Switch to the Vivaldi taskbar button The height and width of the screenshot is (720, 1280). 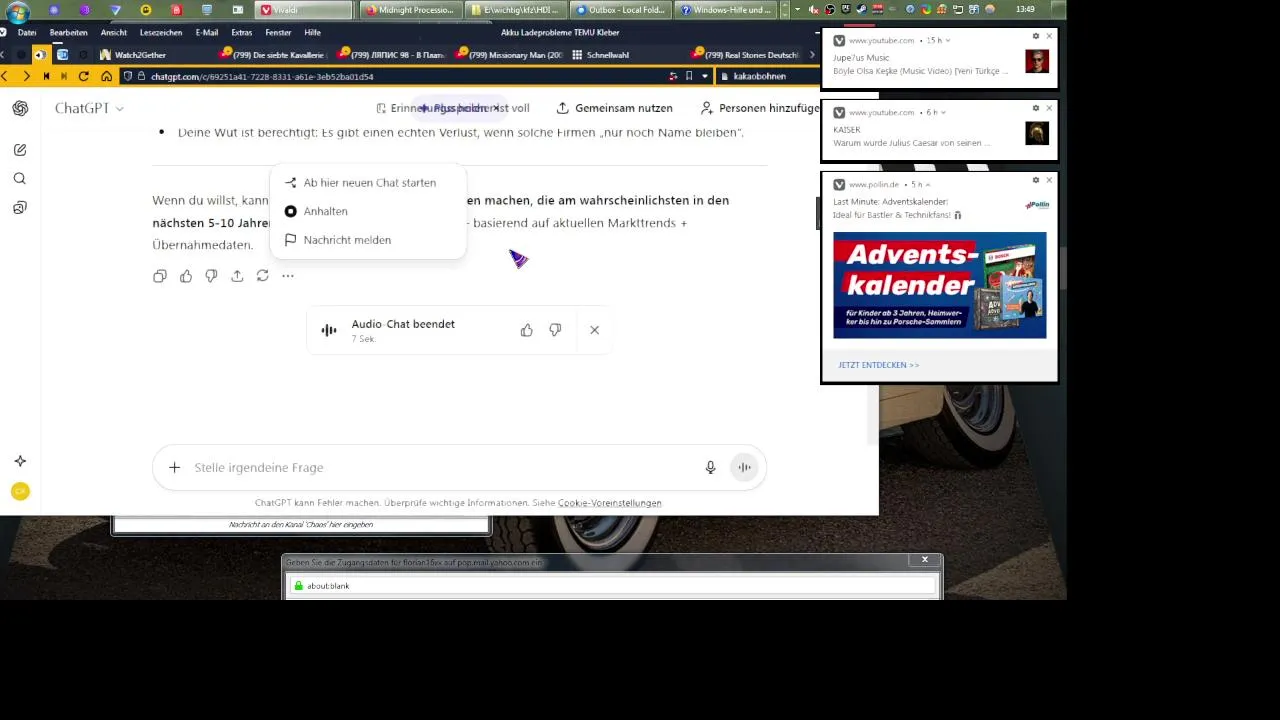[x=304, y=10]
